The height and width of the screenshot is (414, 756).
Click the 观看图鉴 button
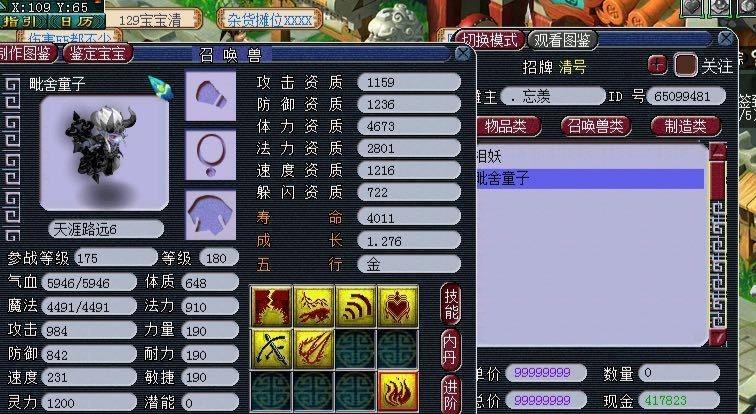point(562,40)
